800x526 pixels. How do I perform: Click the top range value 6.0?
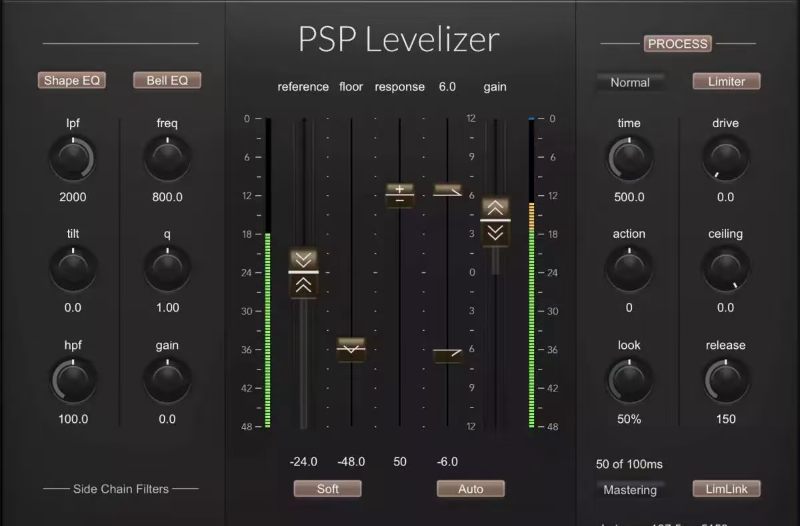tap(447, 87)
